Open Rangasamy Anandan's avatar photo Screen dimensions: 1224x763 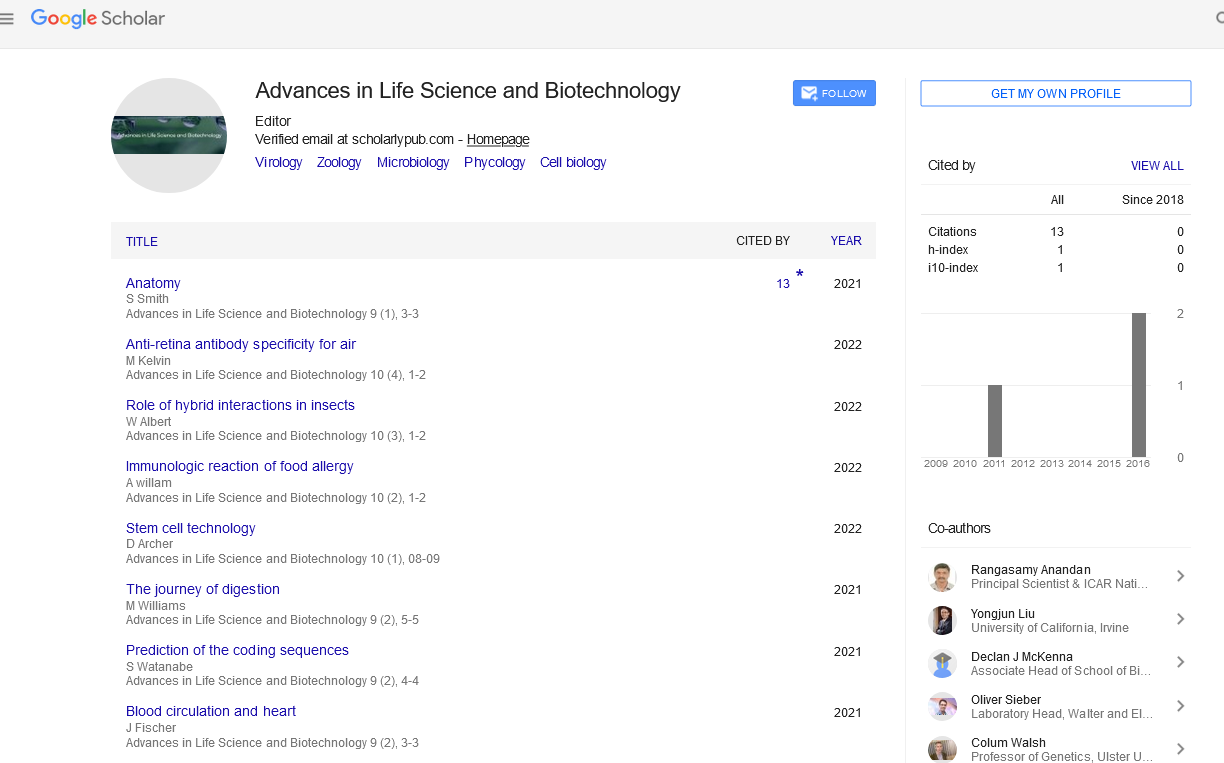(x=942, y=577)
